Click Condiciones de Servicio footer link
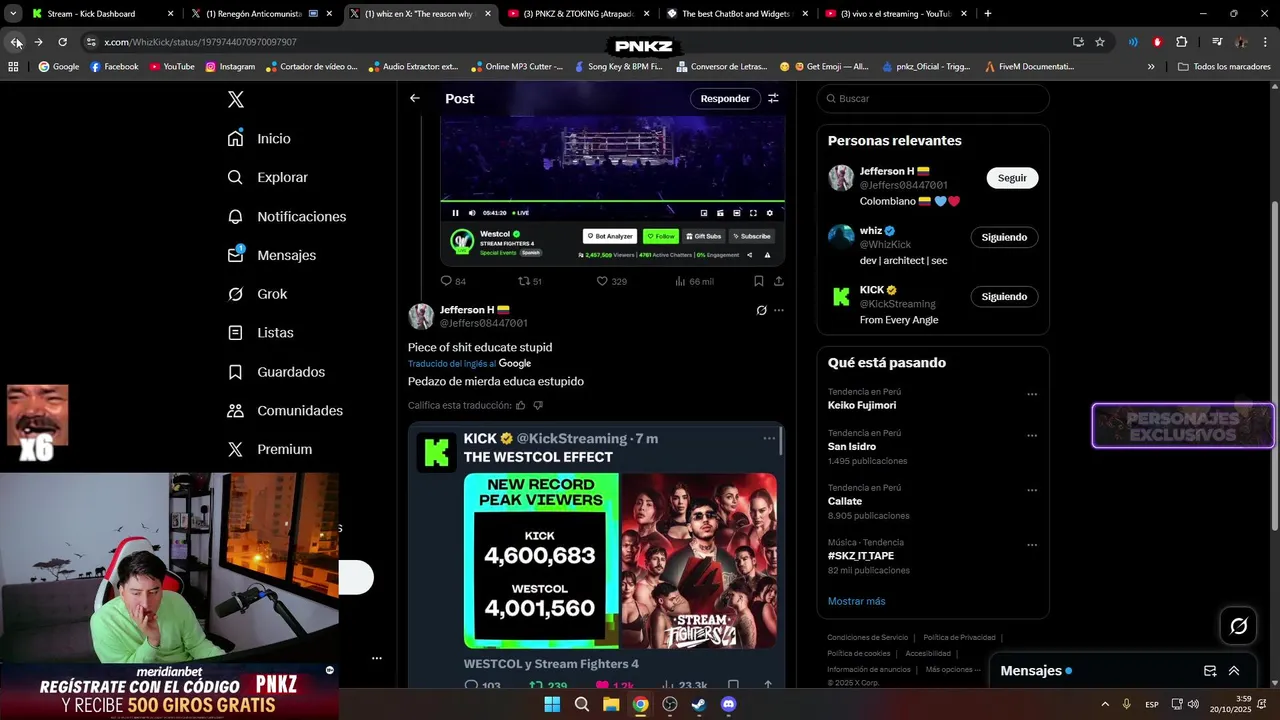1280x720 pixels. tap(867, 637)
